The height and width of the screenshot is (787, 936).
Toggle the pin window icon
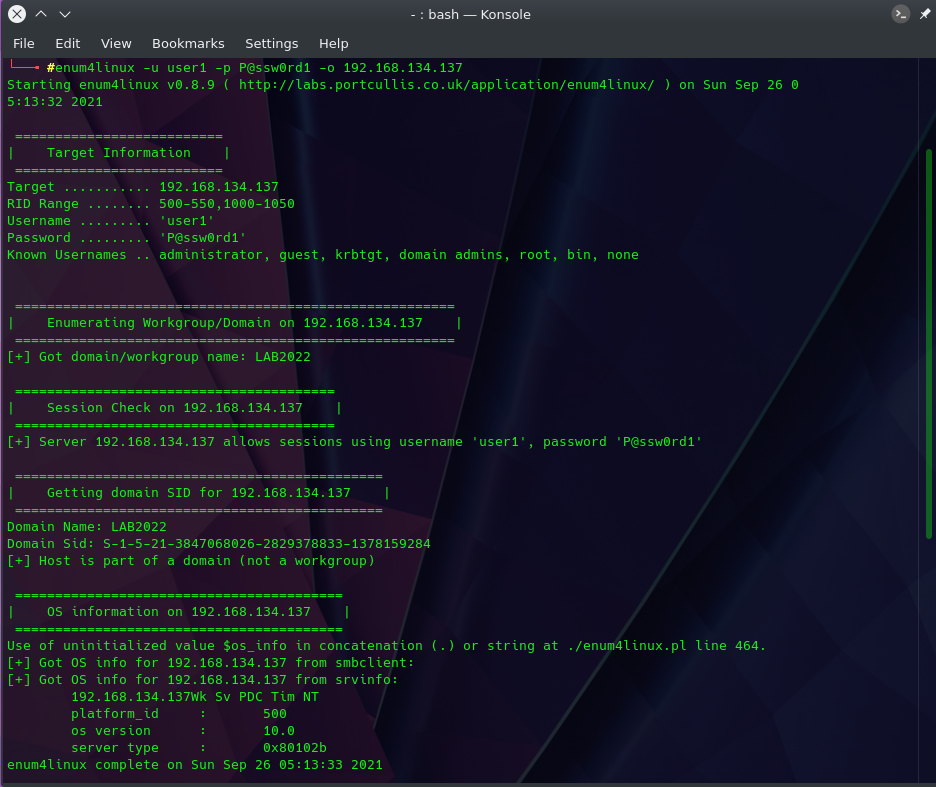pyautogui.click(x=925, y=14)
